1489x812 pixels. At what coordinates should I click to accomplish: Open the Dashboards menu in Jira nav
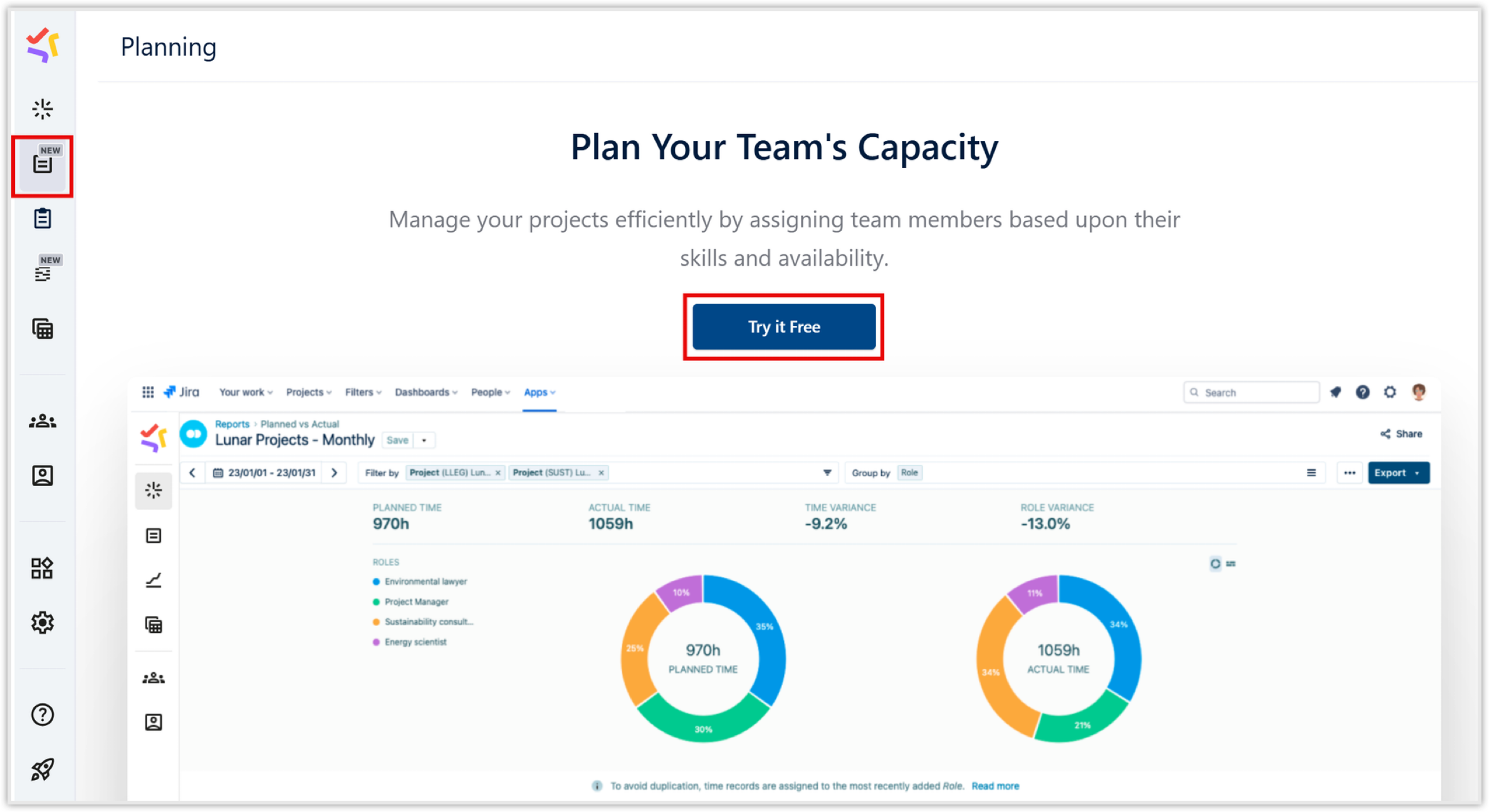point(426,392)
